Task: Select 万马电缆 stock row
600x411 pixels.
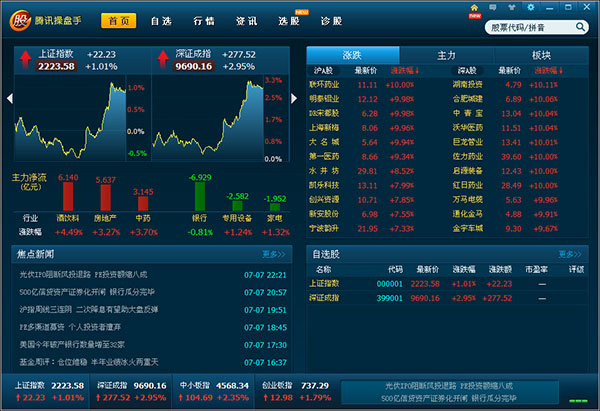Action: tap(505, 200)
